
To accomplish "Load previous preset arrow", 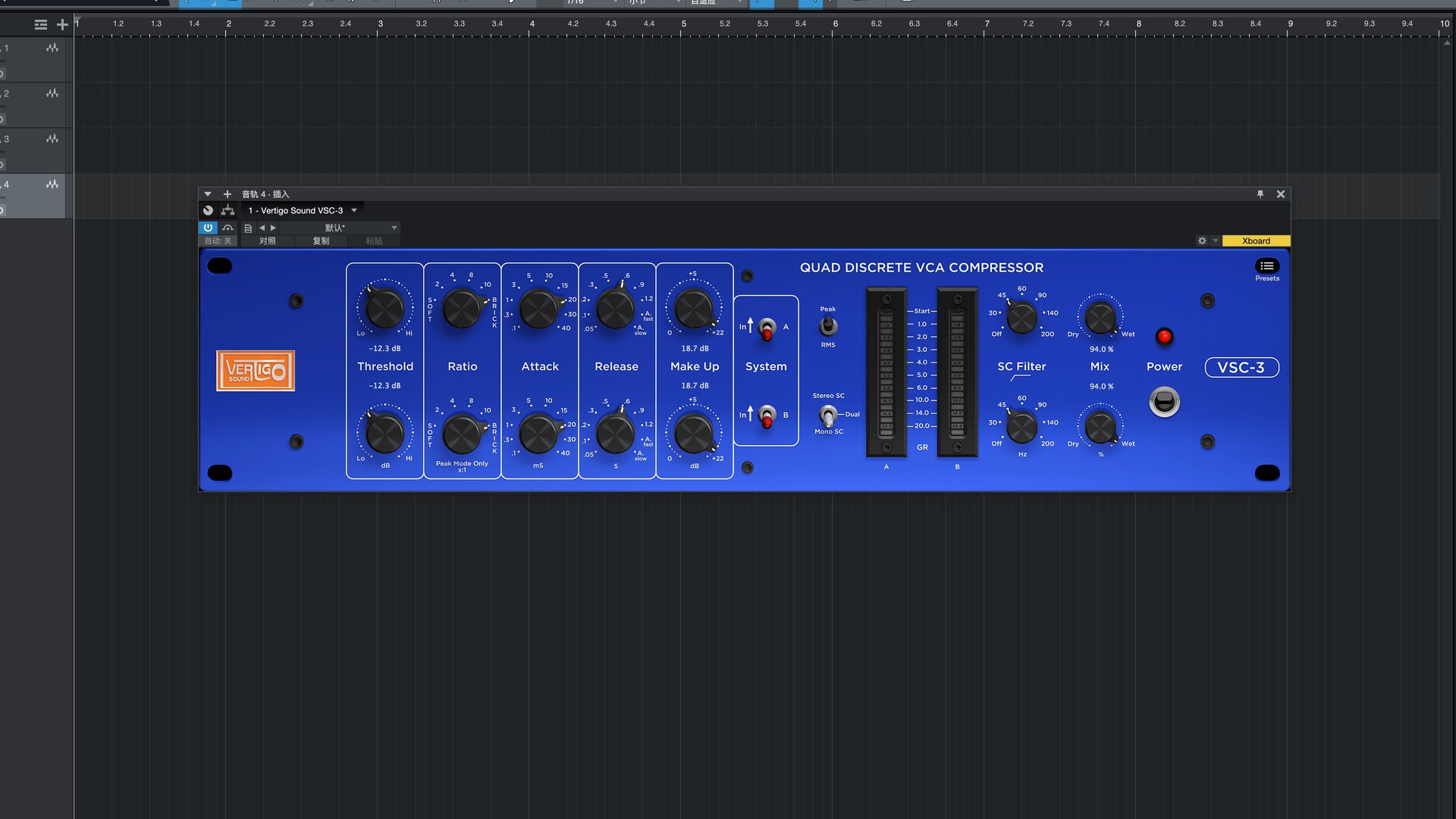I will (262, 227).
